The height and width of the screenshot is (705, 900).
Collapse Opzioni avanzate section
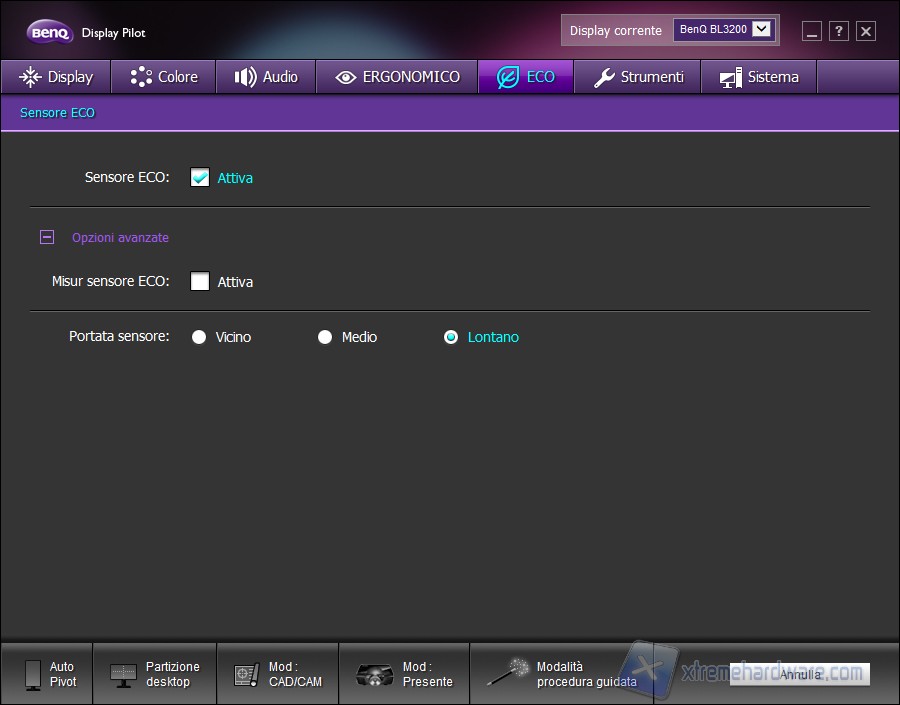[46, 238]
